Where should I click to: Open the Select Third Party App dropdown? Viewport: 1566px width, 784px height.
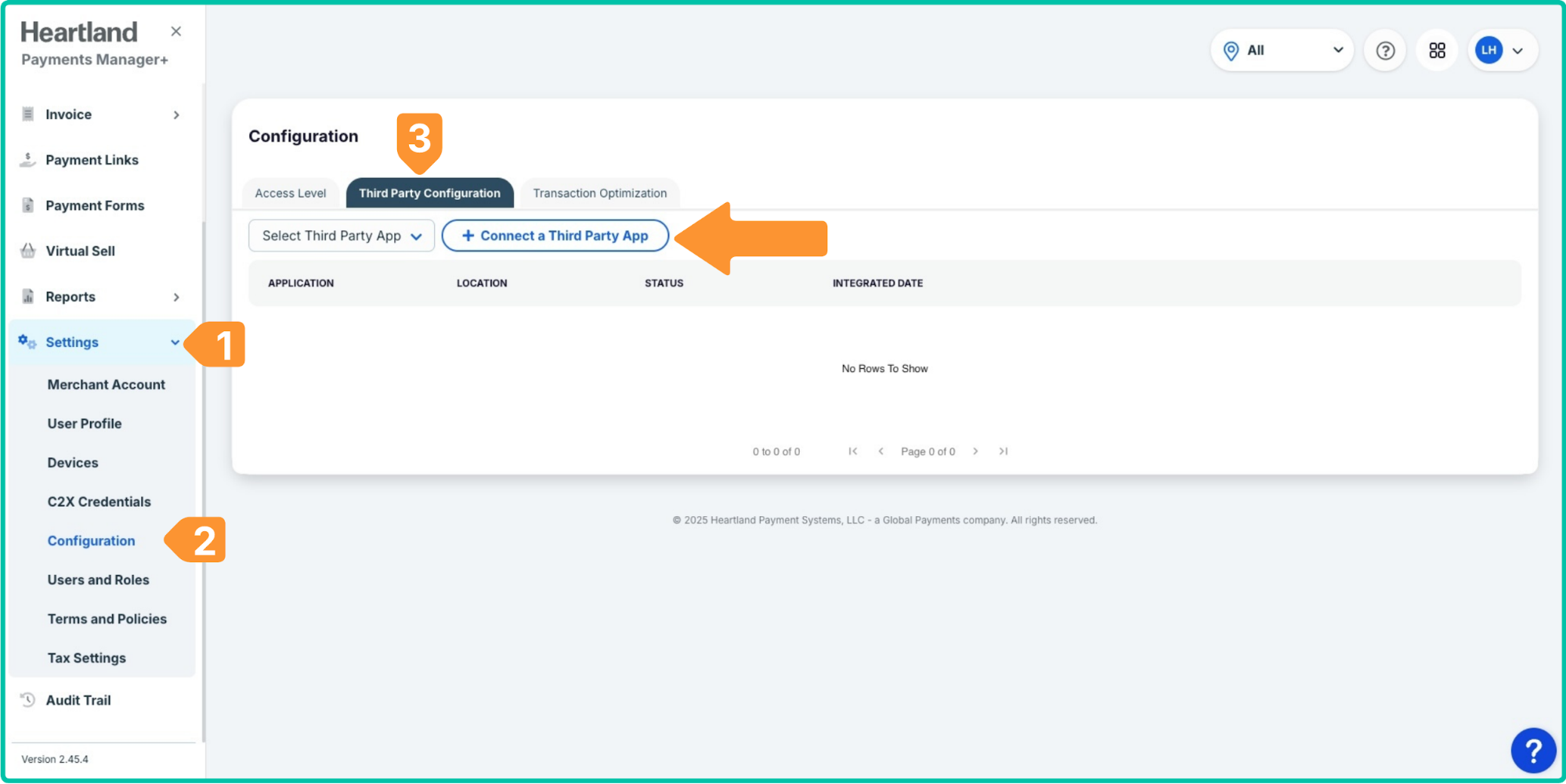pyautogui.click(x=341, y=236)
